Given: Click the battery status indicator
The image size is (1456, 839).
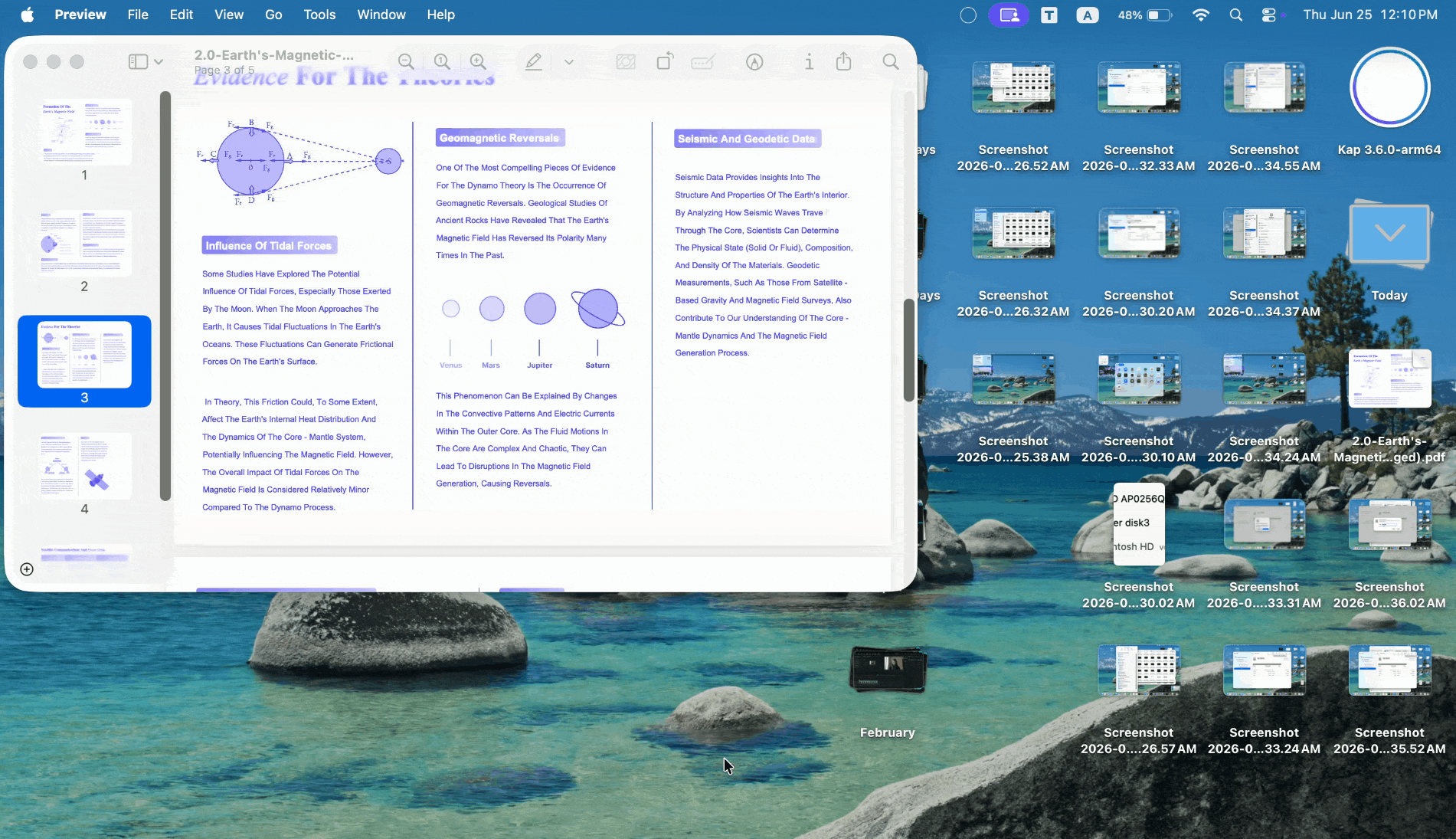Looking at the screenshot, I should tap(1145, 15).
